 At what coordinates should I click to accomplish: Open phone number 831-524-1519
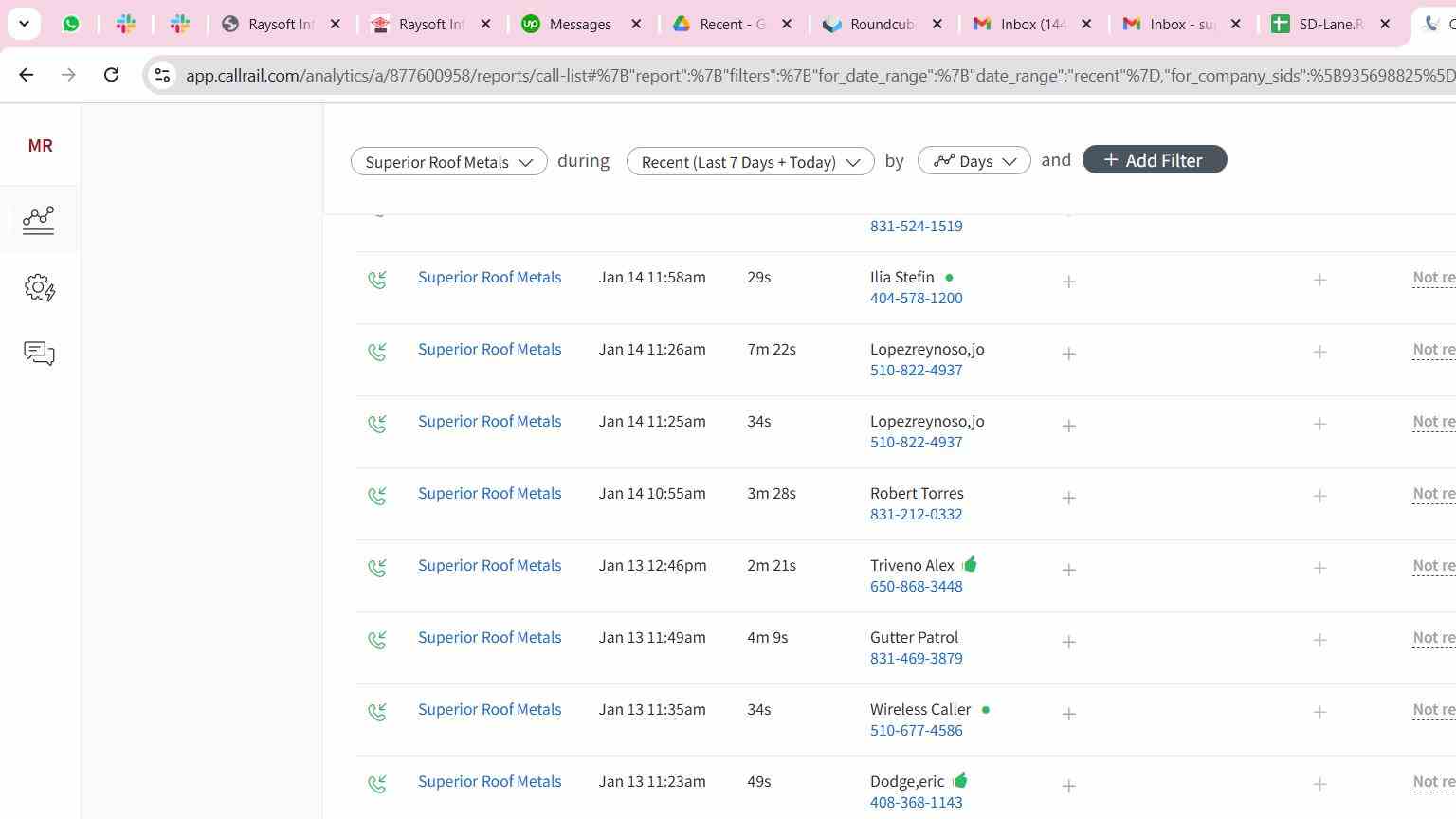(x=916, y=226)
